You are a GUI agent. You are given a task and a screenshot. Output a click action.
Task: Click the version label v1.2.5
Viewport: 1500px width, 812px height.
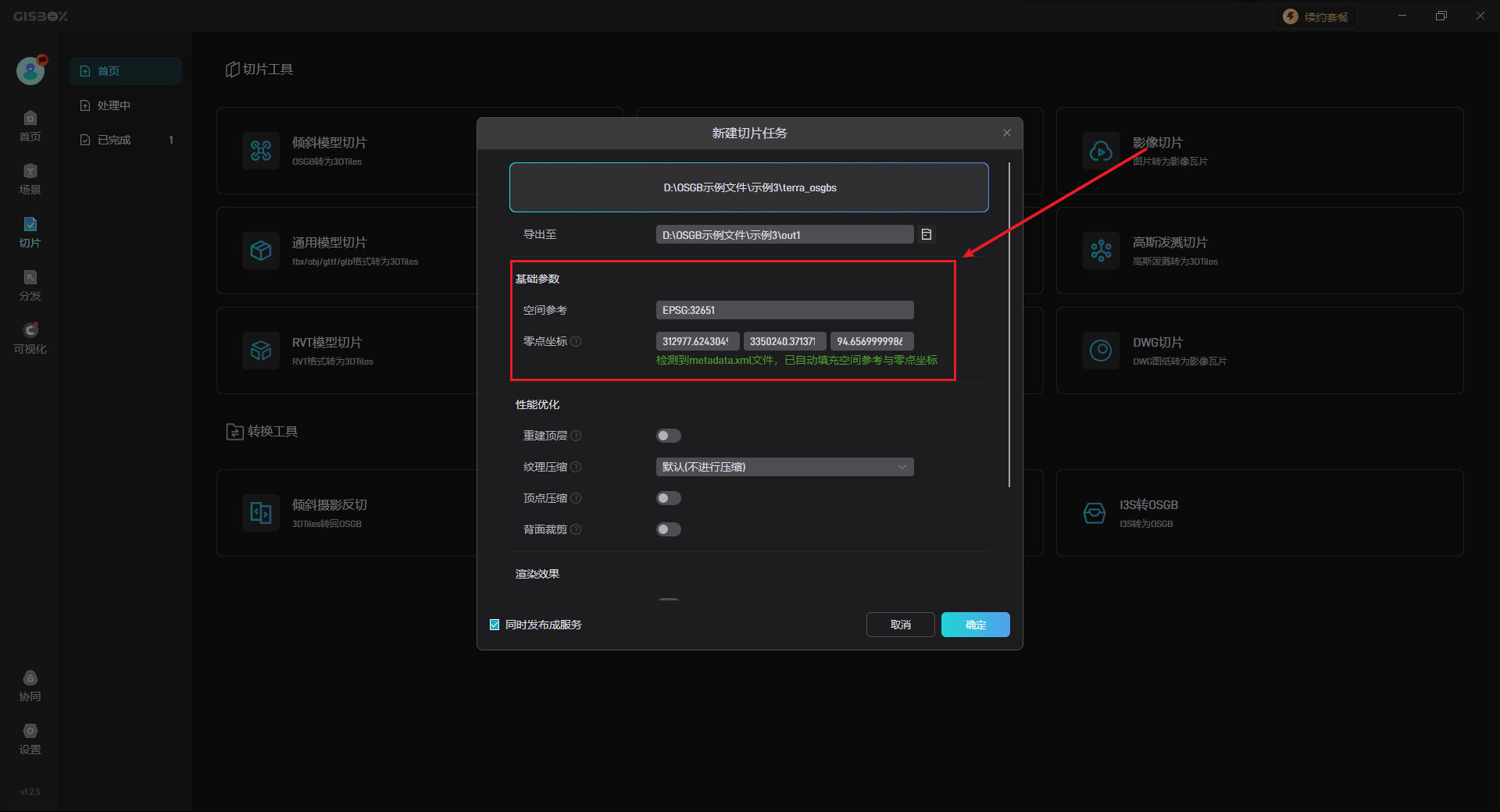pyautogui.click(x=30, y=792)
